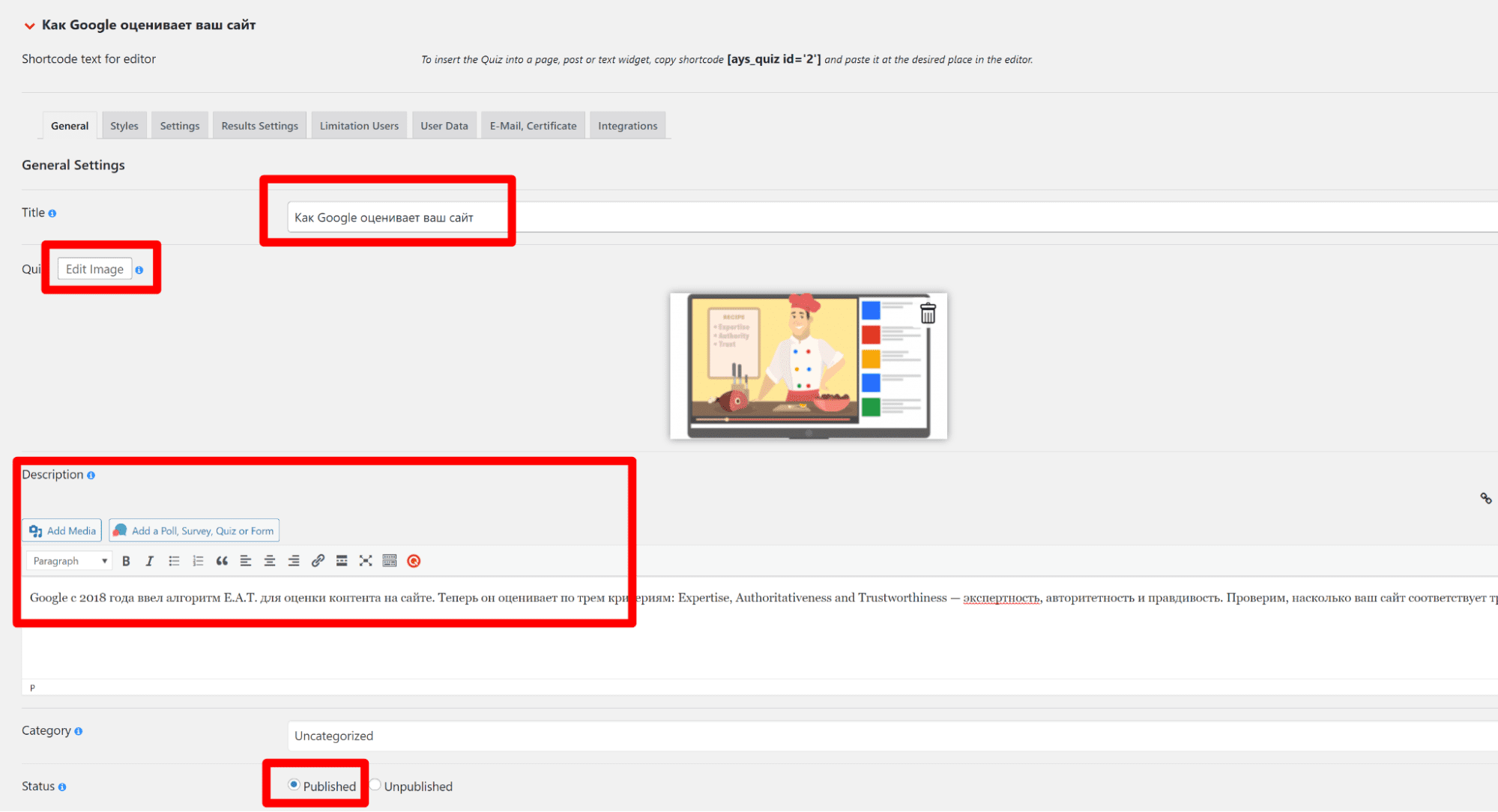Click Add a Poll, Survey, Quiz button
This screenshot has height=812, width=1498.
click(194, 530)
